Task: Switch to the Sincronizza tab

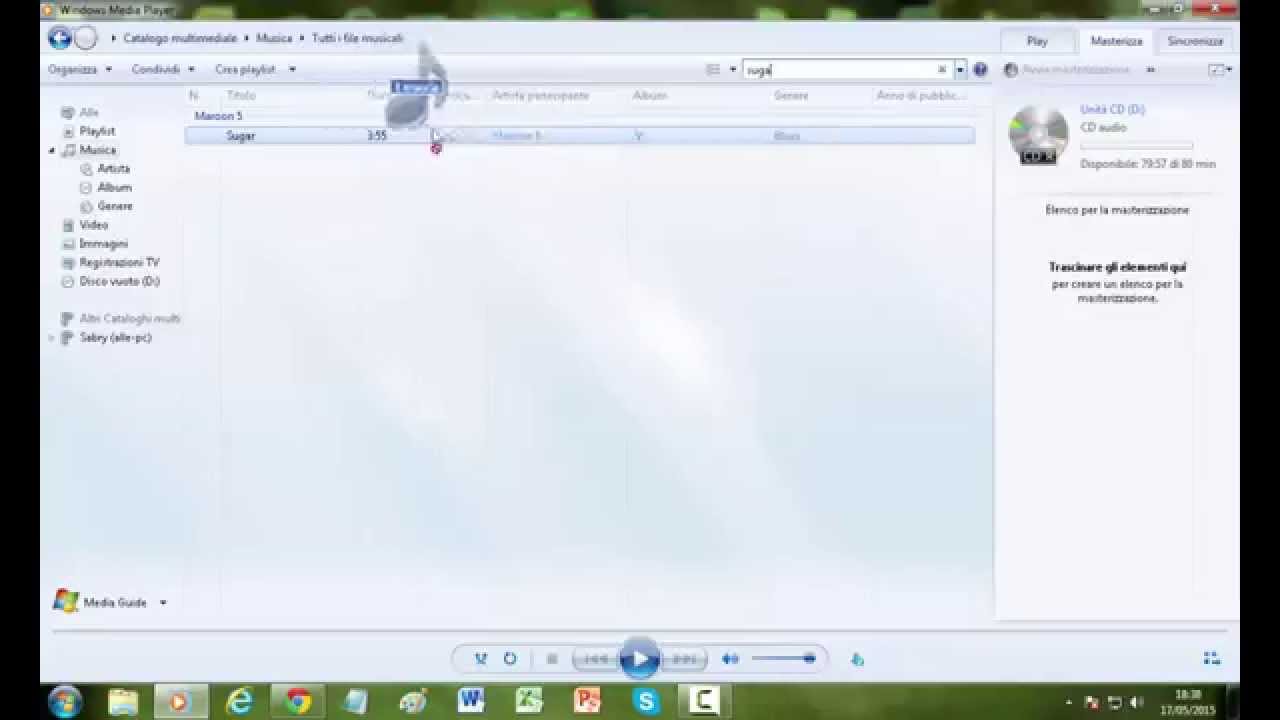Action: (x=1195, y=41)
